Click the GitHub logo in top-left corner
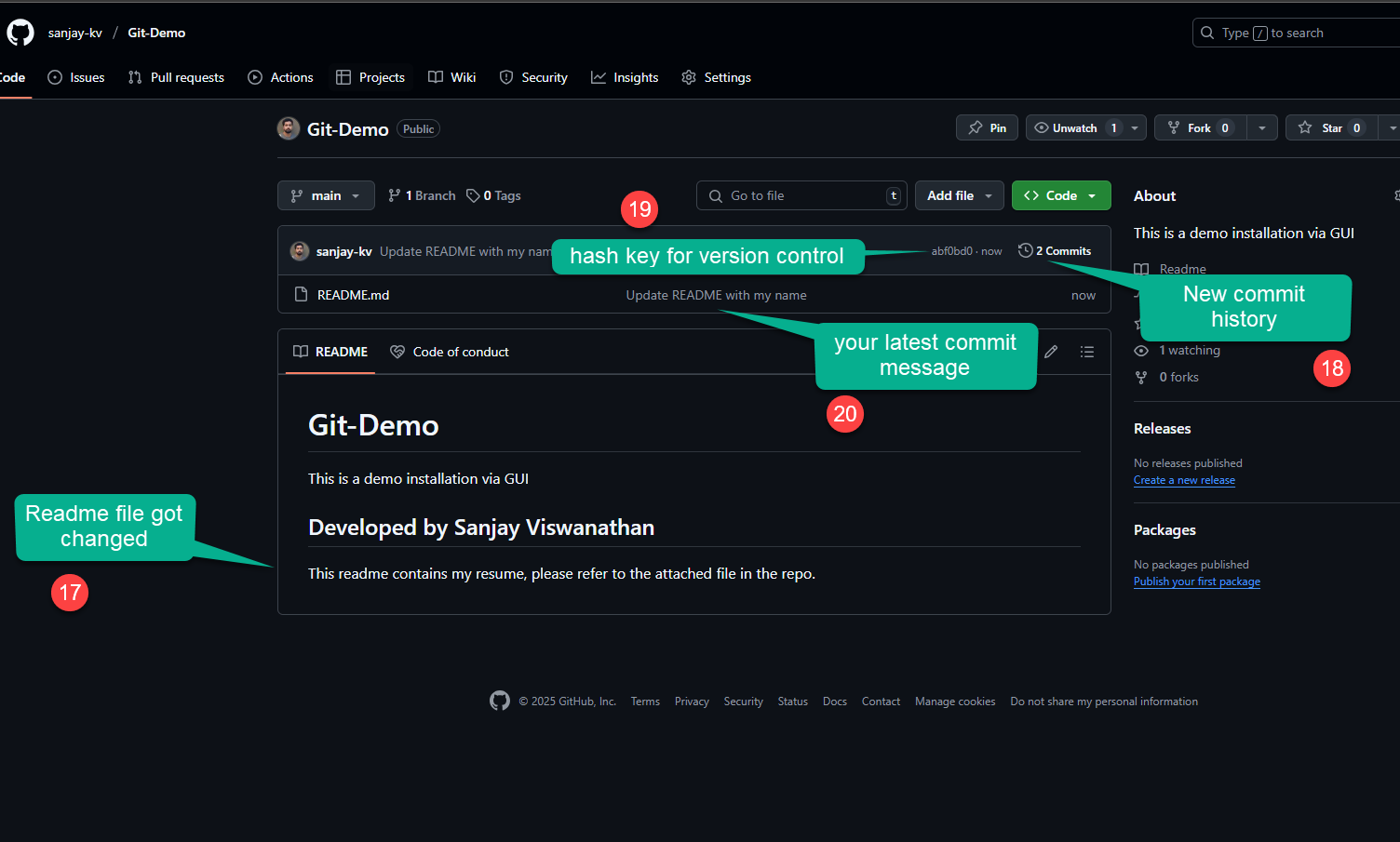Screen dimensions: 1400x842 [20, 32]
